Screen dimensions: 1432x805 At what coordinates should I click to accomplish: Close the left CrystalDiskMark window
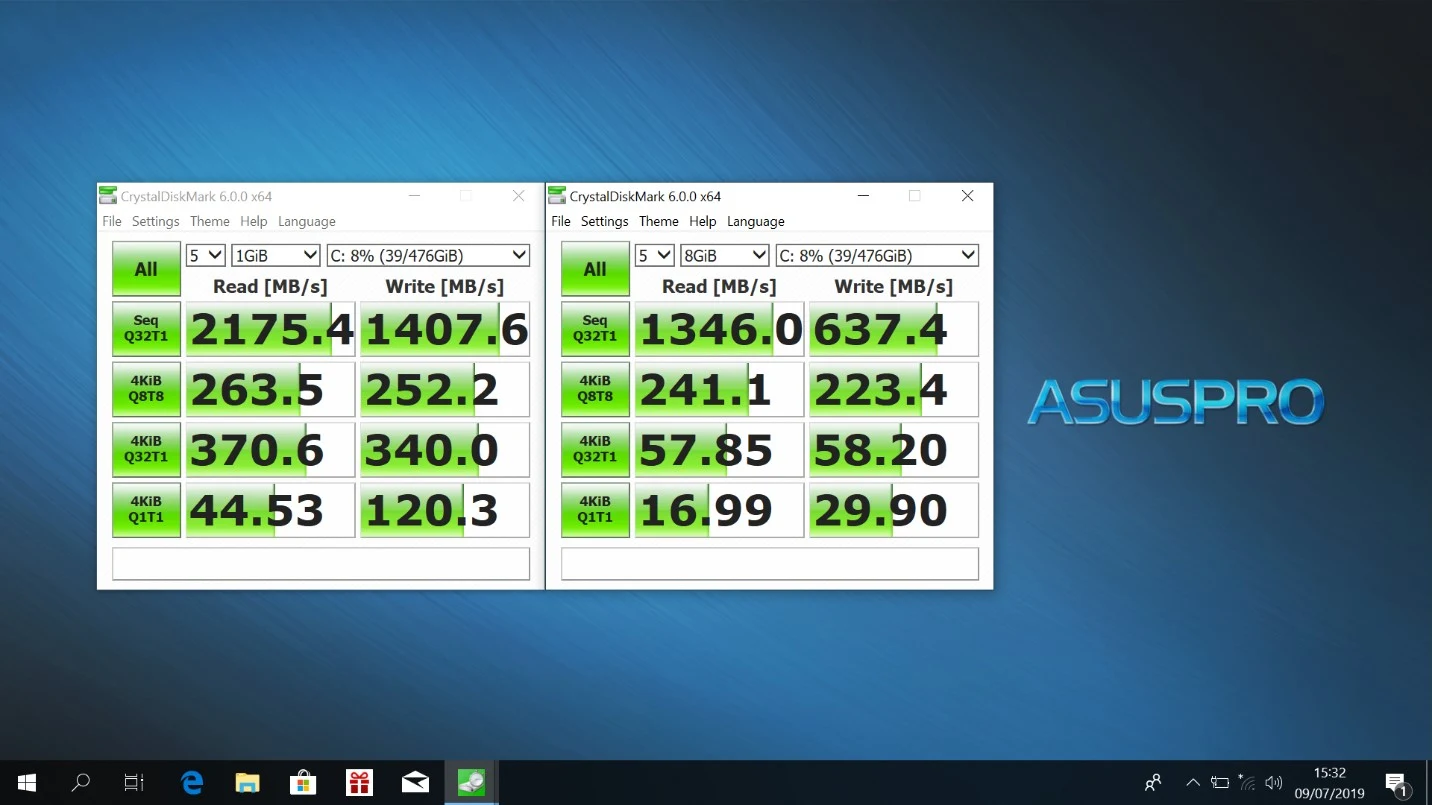(518, 196)
